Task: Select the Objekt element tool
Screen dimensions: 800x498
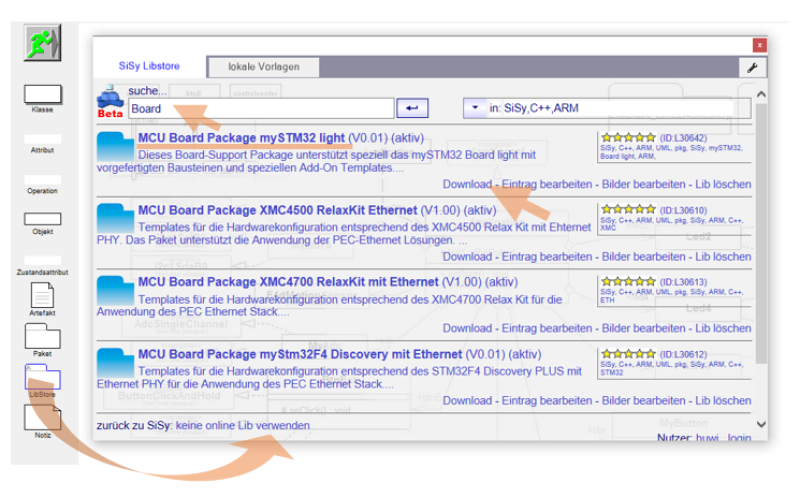Action: (x=42, y=218)
